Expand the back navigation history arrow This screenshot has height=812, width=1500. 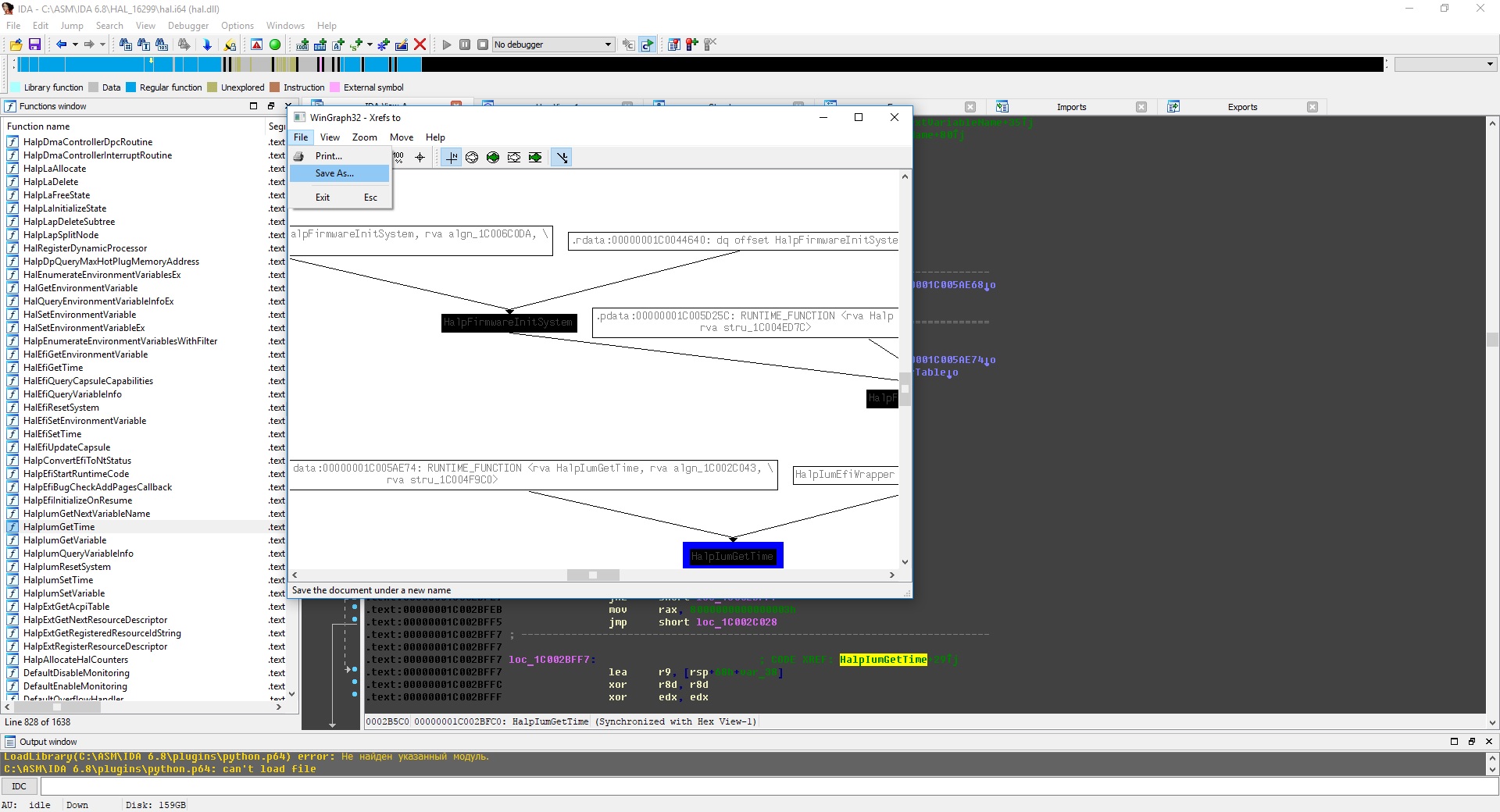75,45
